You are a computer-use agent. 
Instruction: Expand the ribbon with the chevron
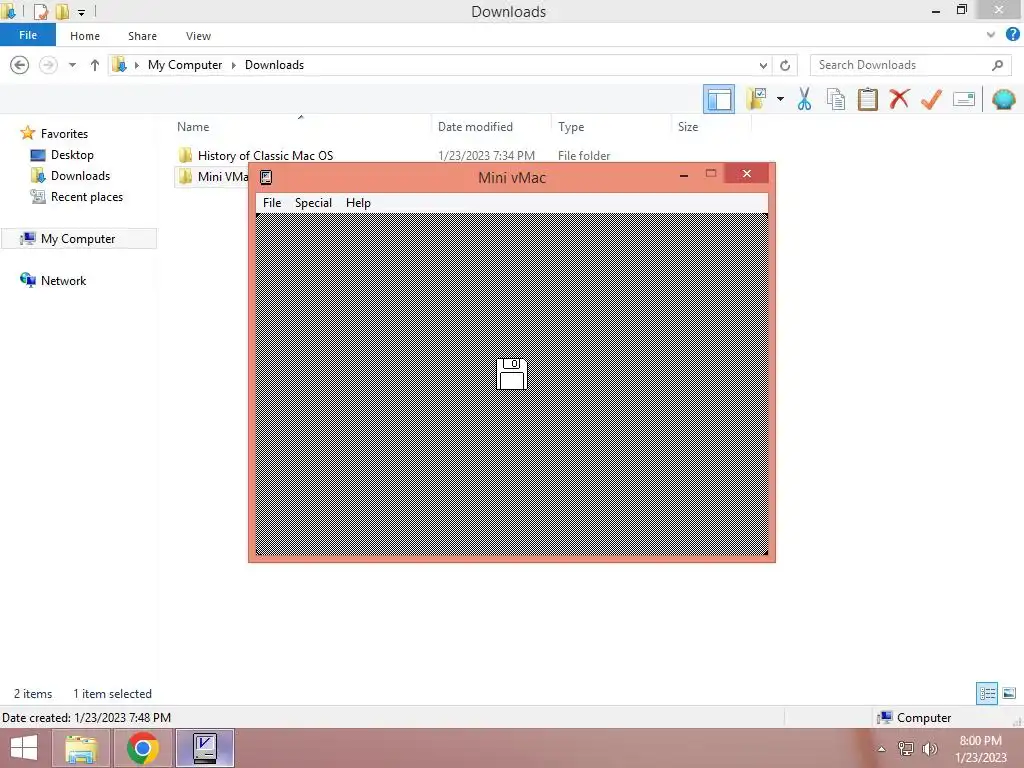pyautogui.click(x=991, y=35)
